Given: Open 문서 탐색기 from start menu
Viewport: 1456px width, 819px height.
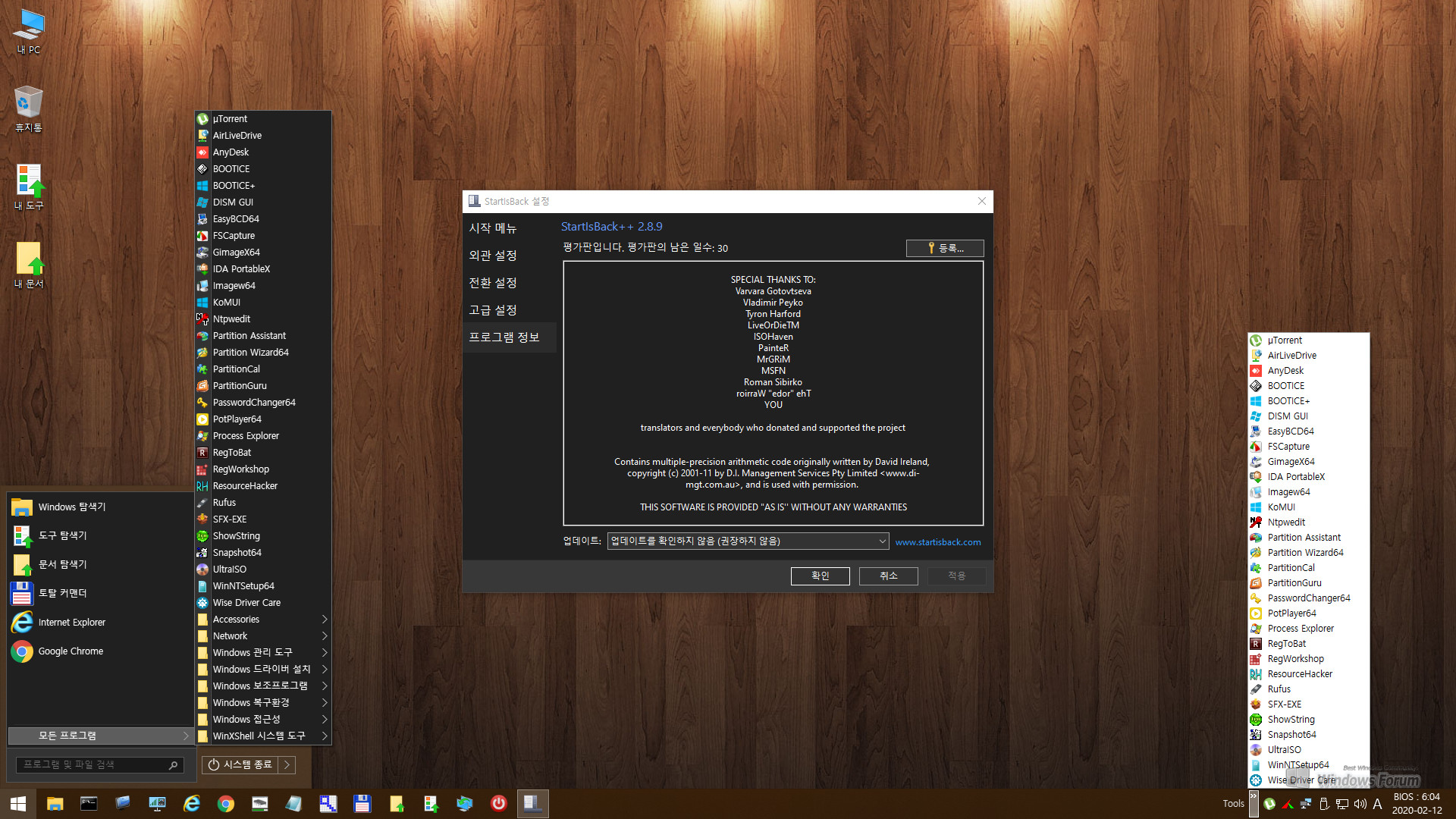Looking at the screenshot, I should (x=100, y=565).
